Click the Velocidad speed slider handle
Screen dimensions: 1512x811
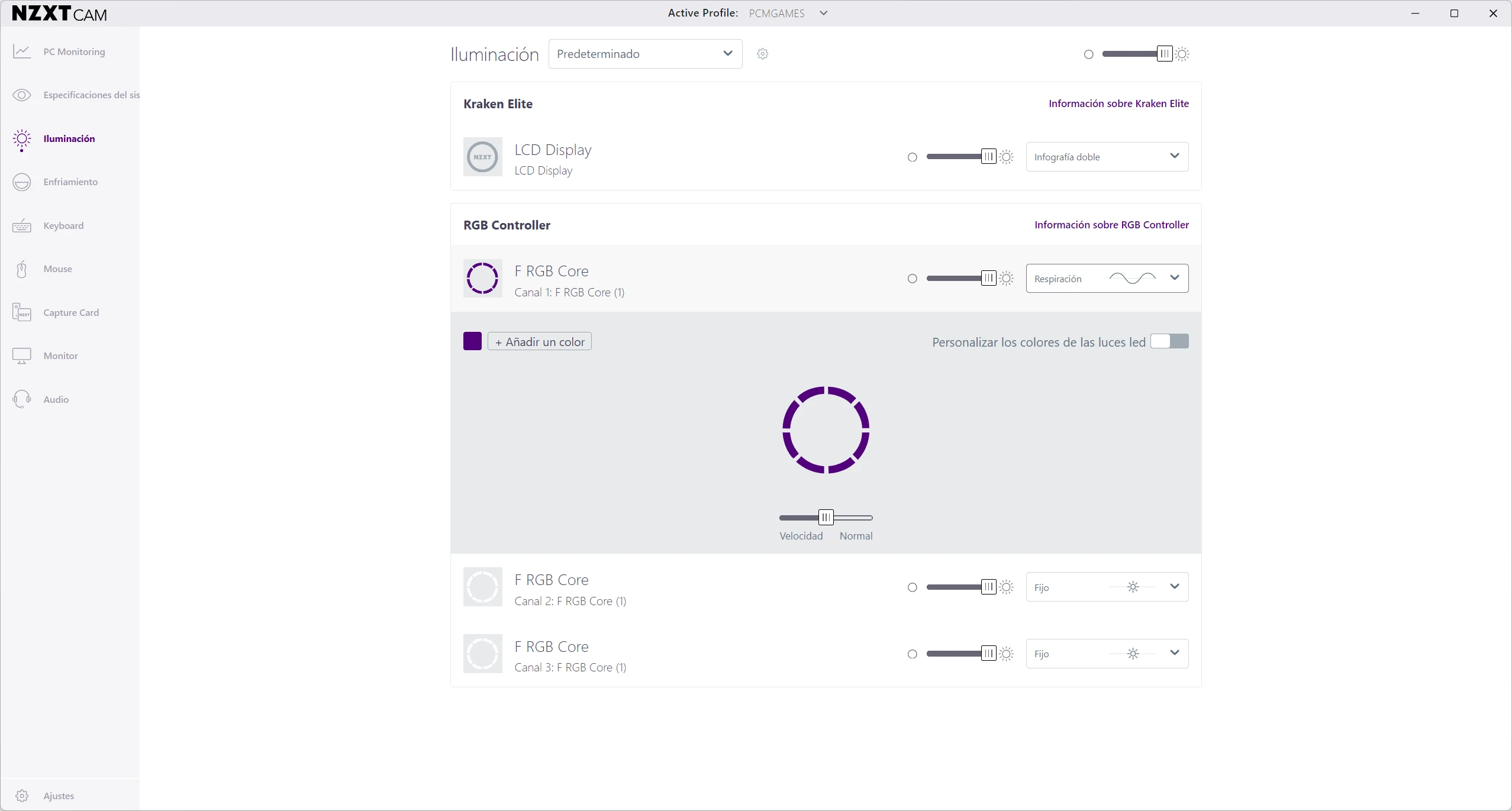826,518
